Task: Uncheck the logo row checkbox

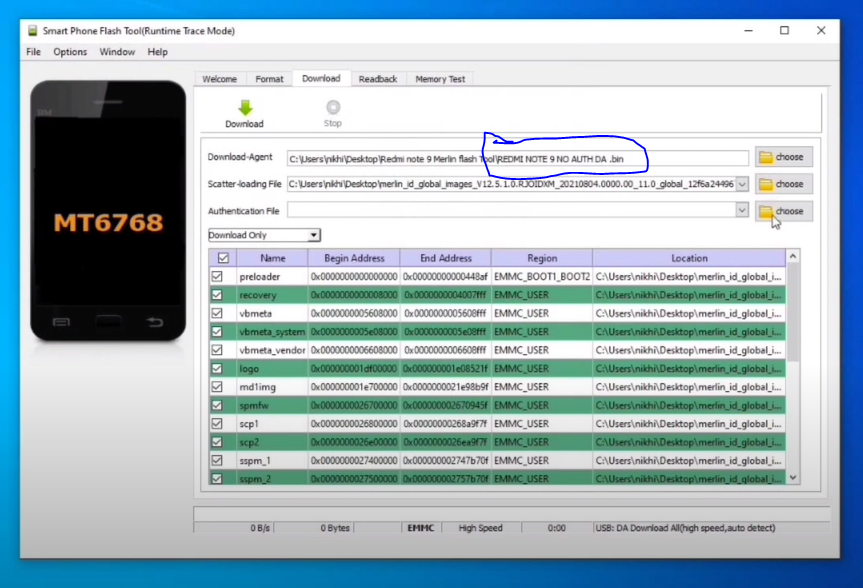Action: pos(217,368)
